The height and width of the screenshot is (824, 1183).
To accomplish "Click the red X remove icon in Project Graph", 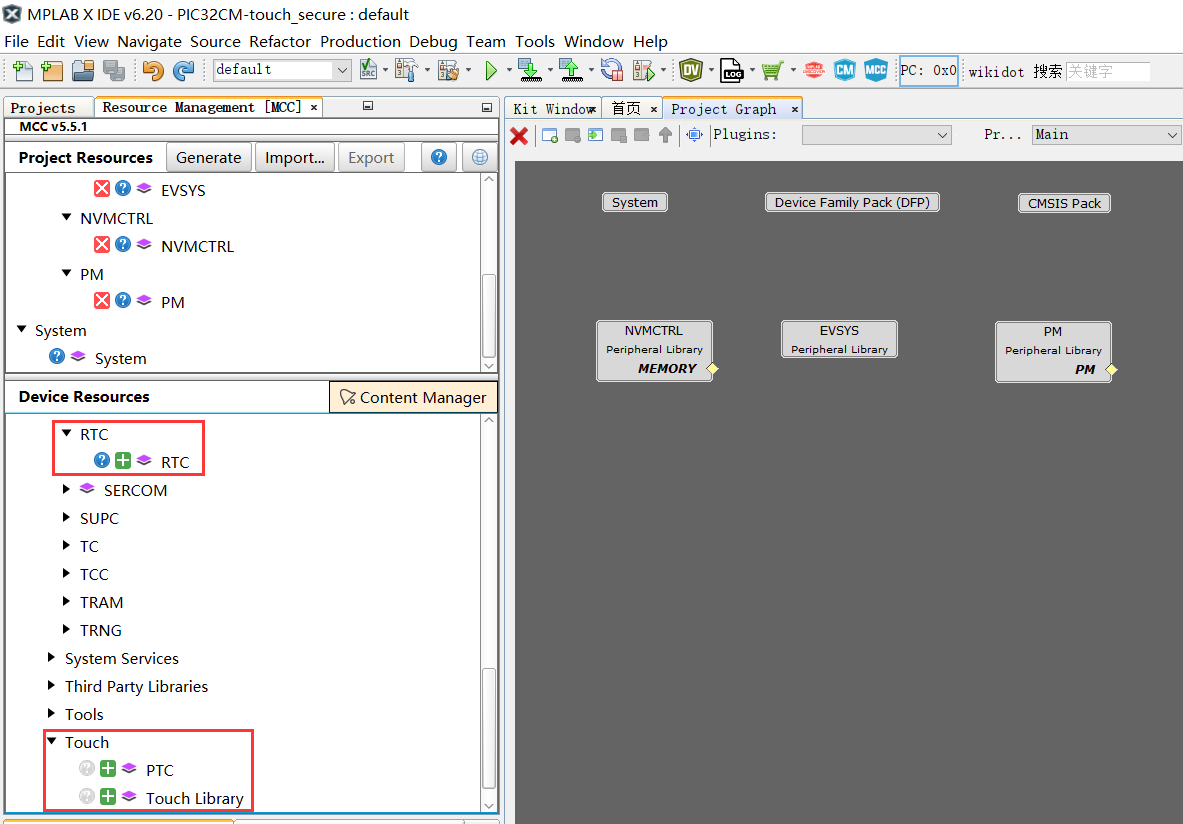I will 519,136.
